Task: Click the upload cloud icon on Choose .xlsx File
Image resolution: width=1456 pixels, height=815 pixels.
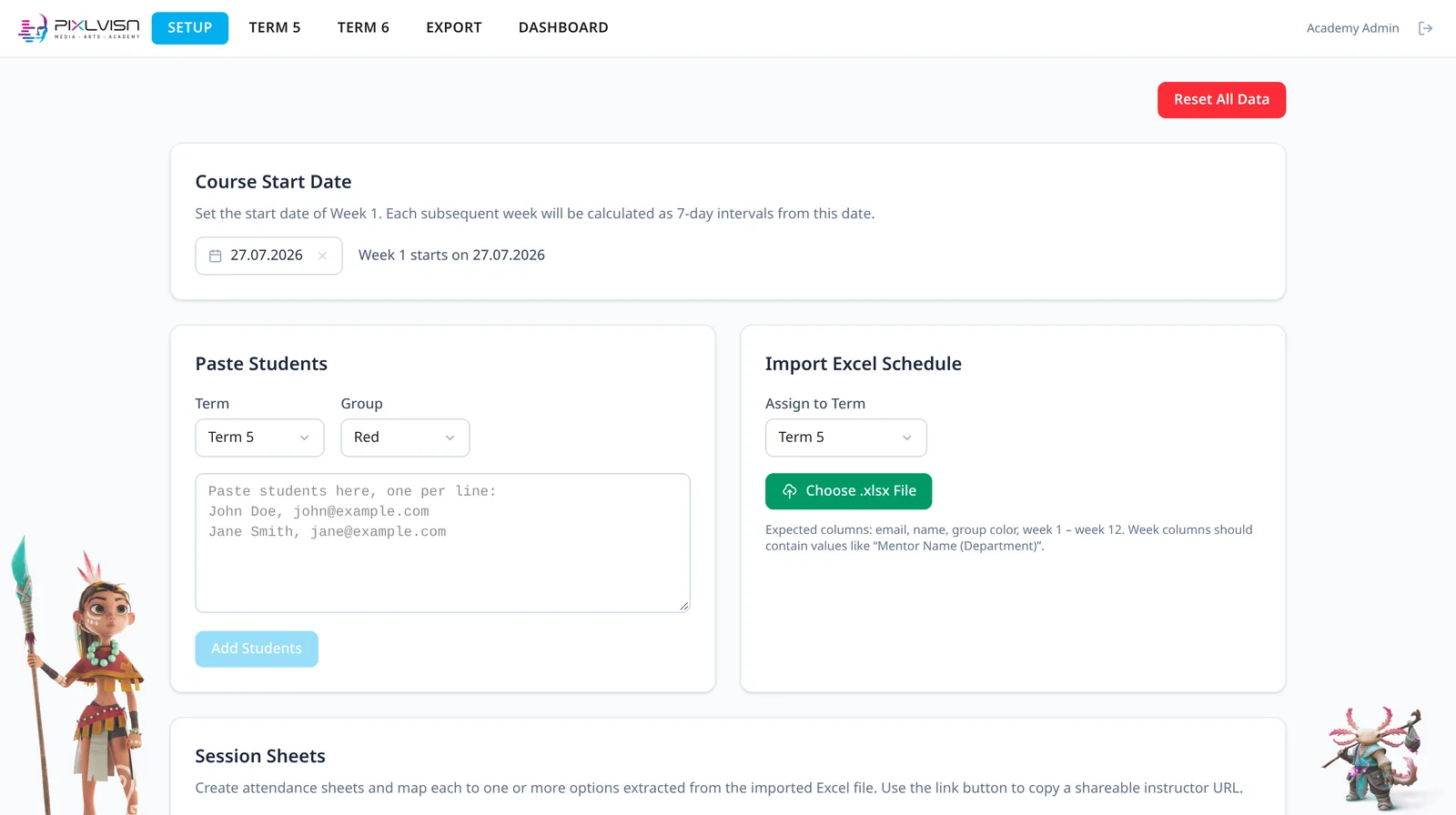Action: 789,491
